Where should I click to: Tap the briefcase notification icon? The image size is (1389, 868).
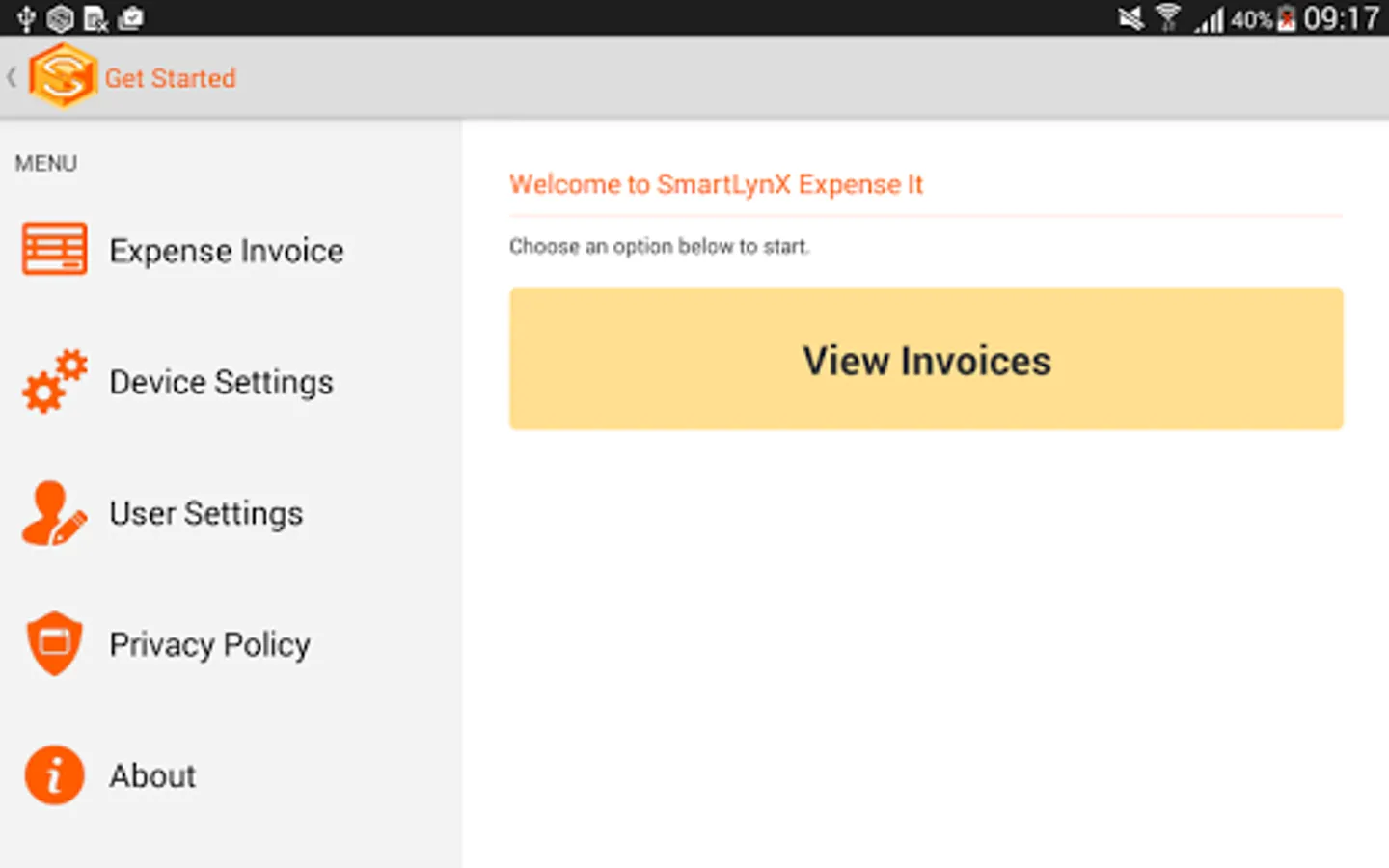(130, 18)
